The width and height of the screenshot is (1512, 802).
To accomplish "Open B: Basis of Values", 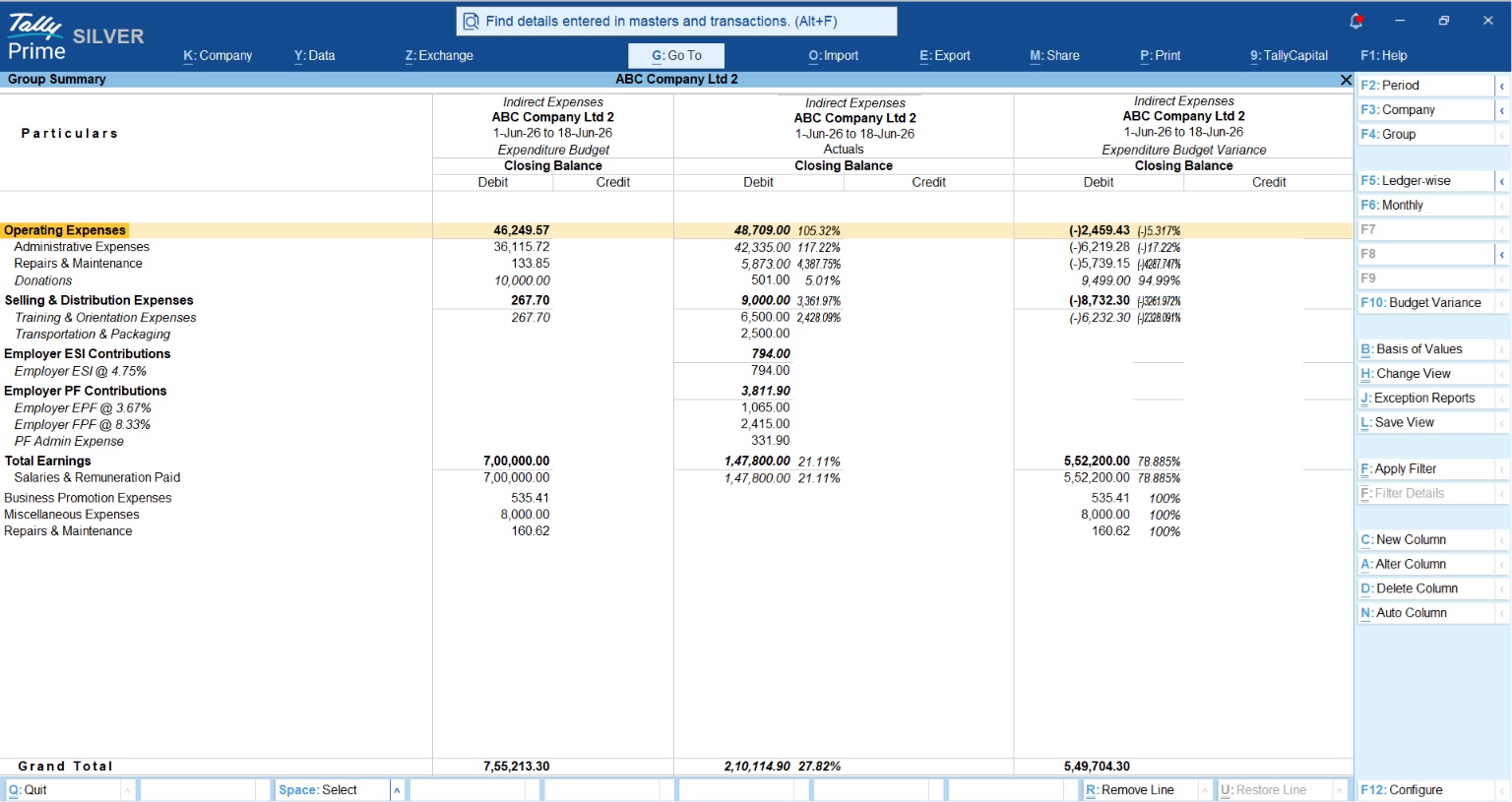I will click(1425, 349).
